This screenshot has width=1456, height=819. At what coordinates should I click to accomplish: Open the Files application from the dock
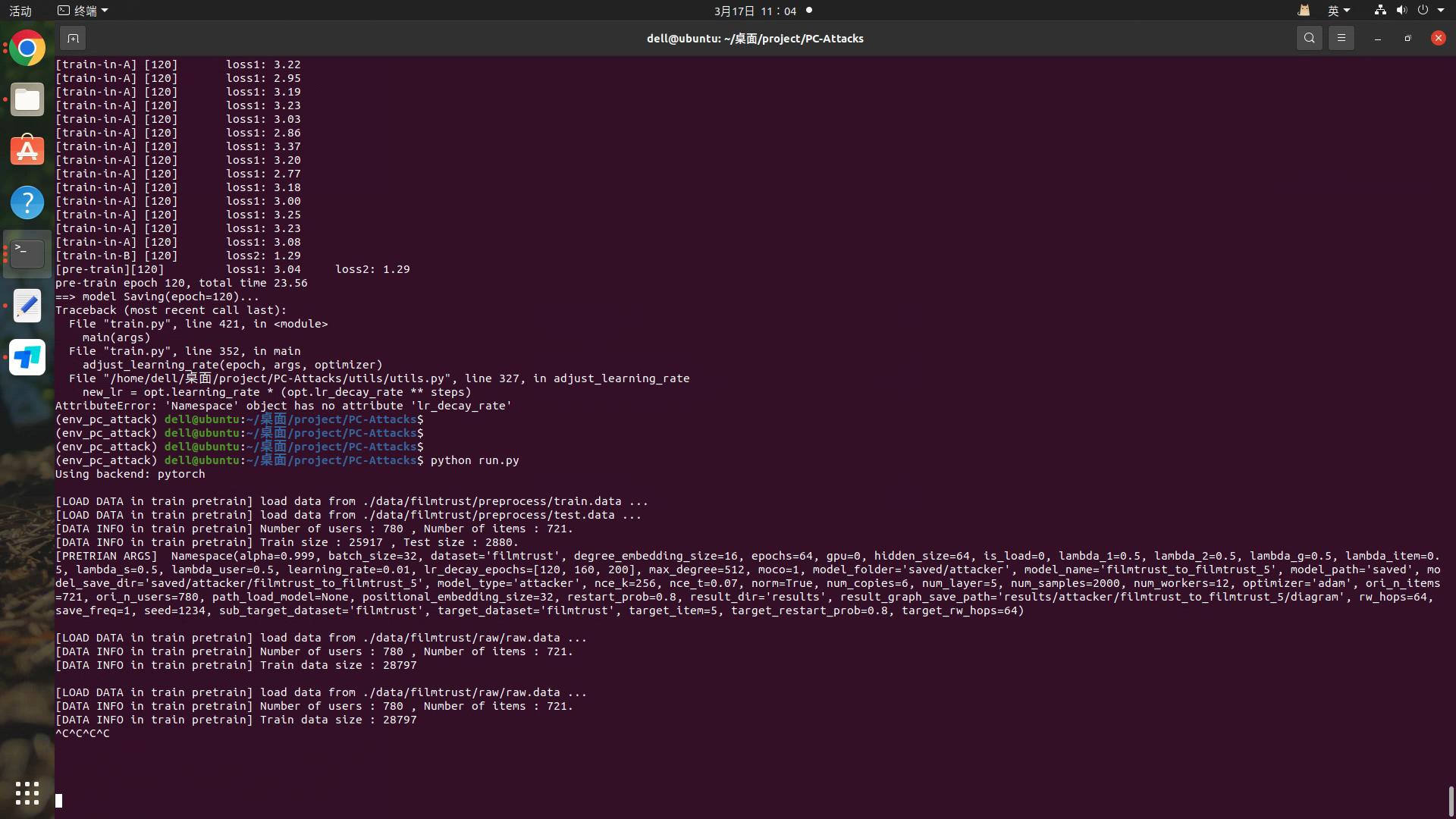point(27,99)
